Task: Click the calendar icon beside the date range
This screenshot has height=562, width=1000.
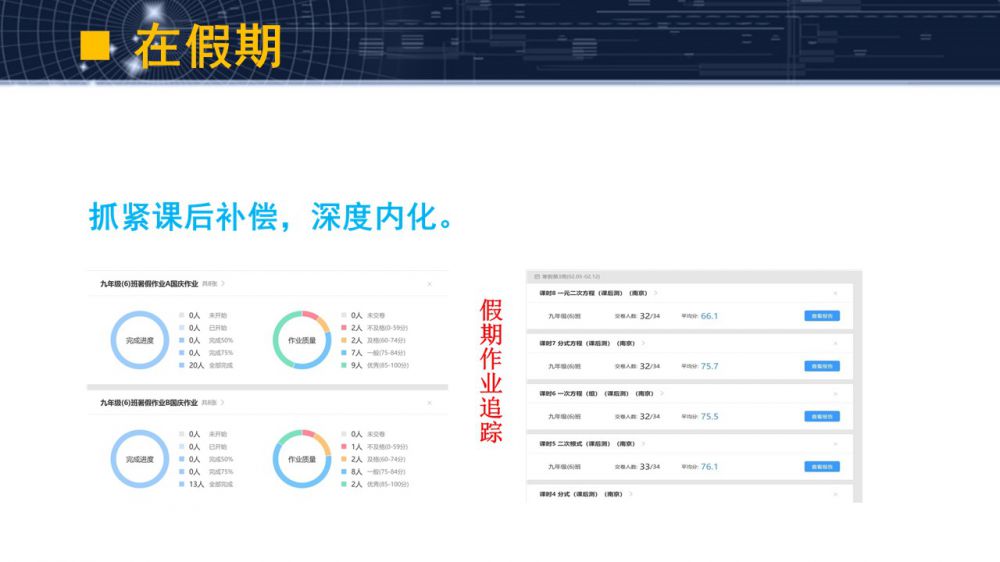Action: [x=537, y=276]
